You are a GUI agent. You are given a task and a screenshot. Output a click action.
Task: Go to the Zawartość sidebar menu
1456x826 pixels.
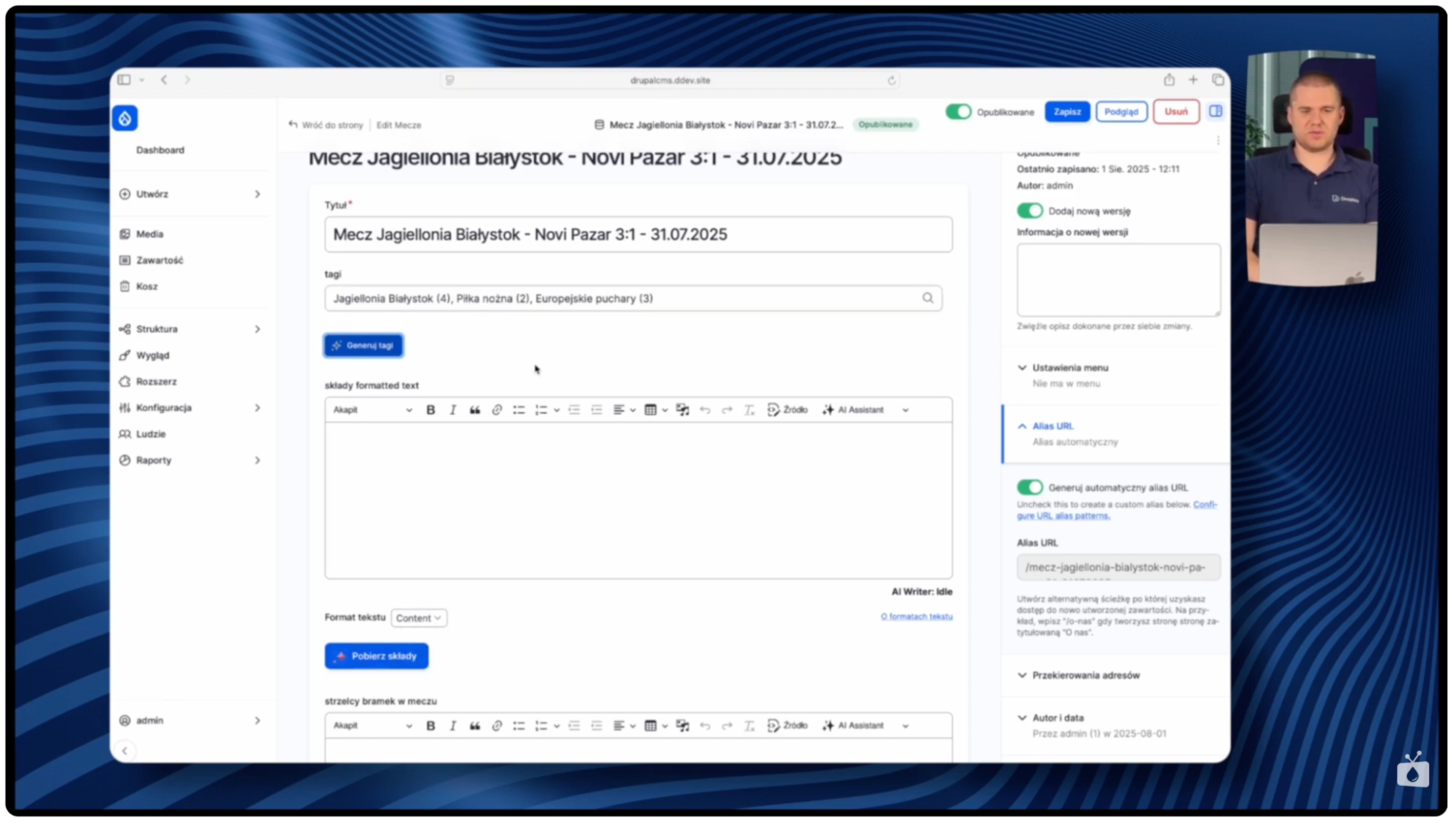click(x=158, y=259)
